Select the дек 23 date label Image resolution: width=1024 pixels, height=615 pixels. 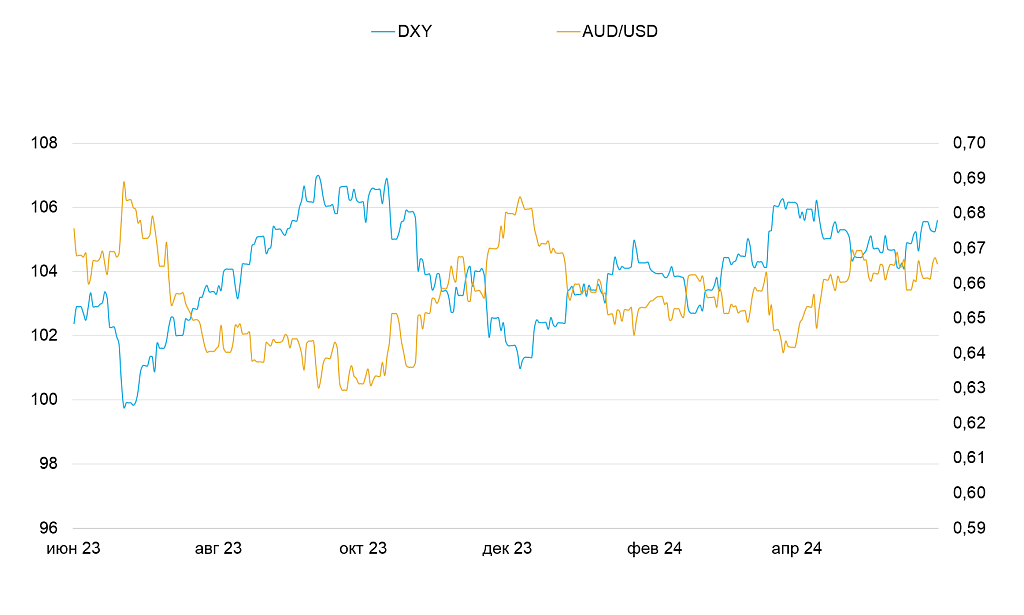tap(507, 549)
